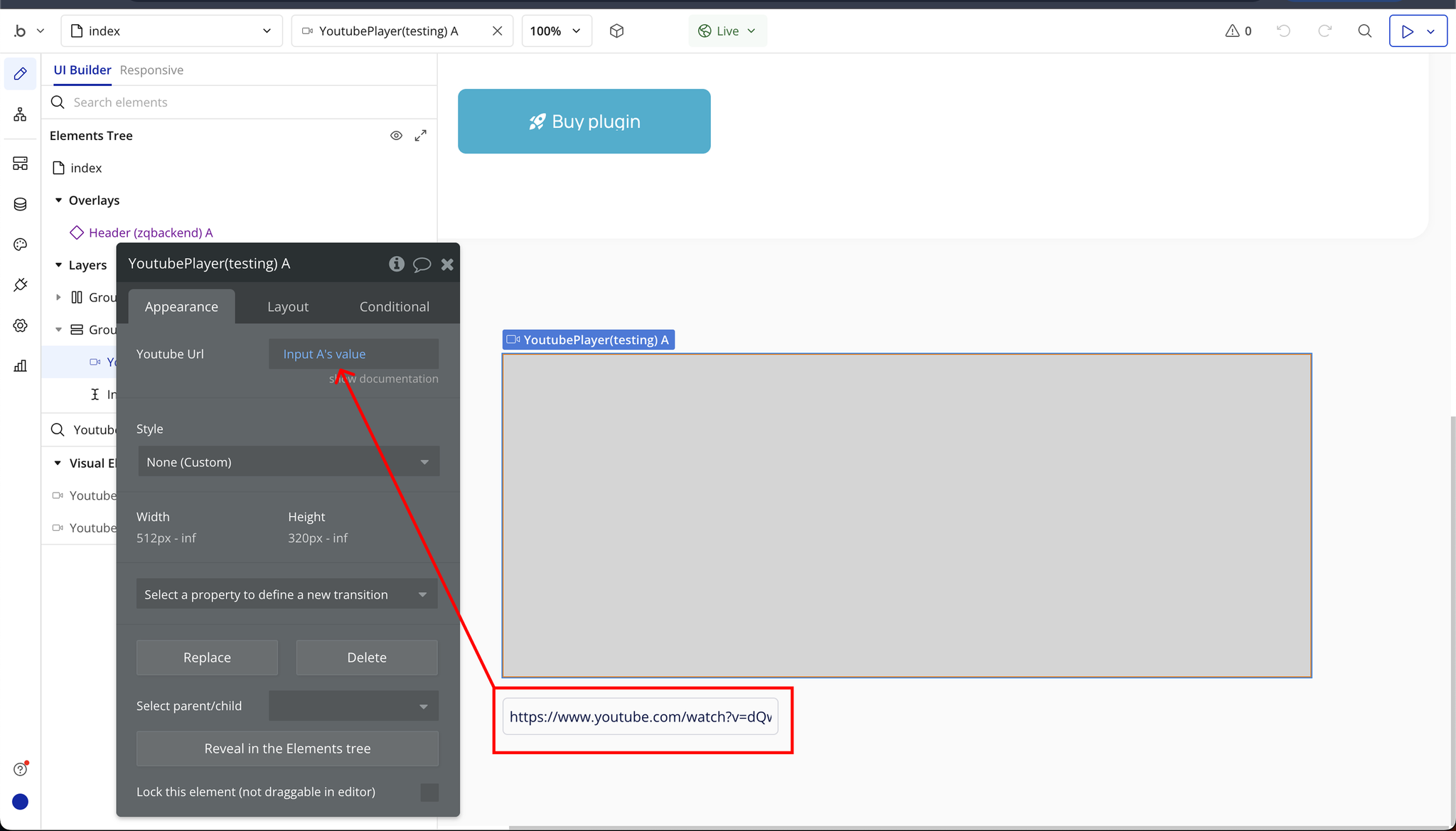Toggle the Lock this element checkbox
Image resolution: width=1456 pixels, height=831 pixels.
(429, 792)
